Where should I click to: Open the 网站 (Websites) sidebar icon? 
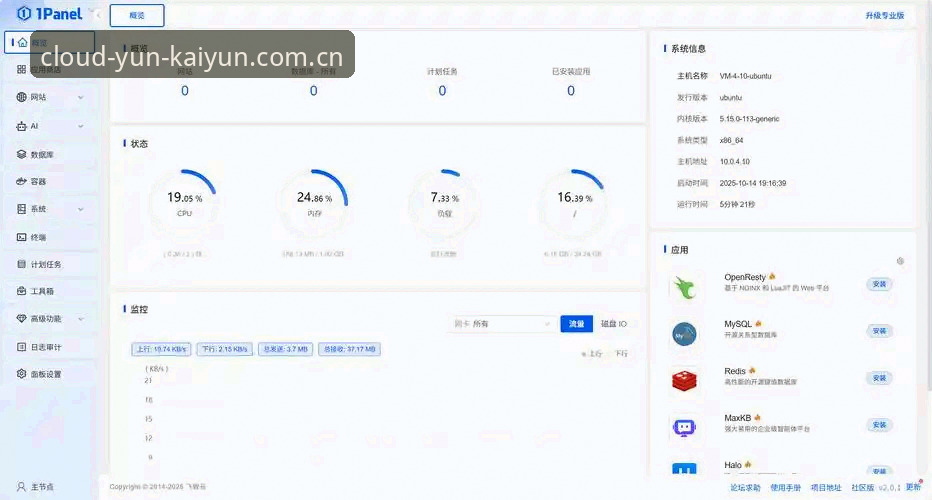(21, 97)
